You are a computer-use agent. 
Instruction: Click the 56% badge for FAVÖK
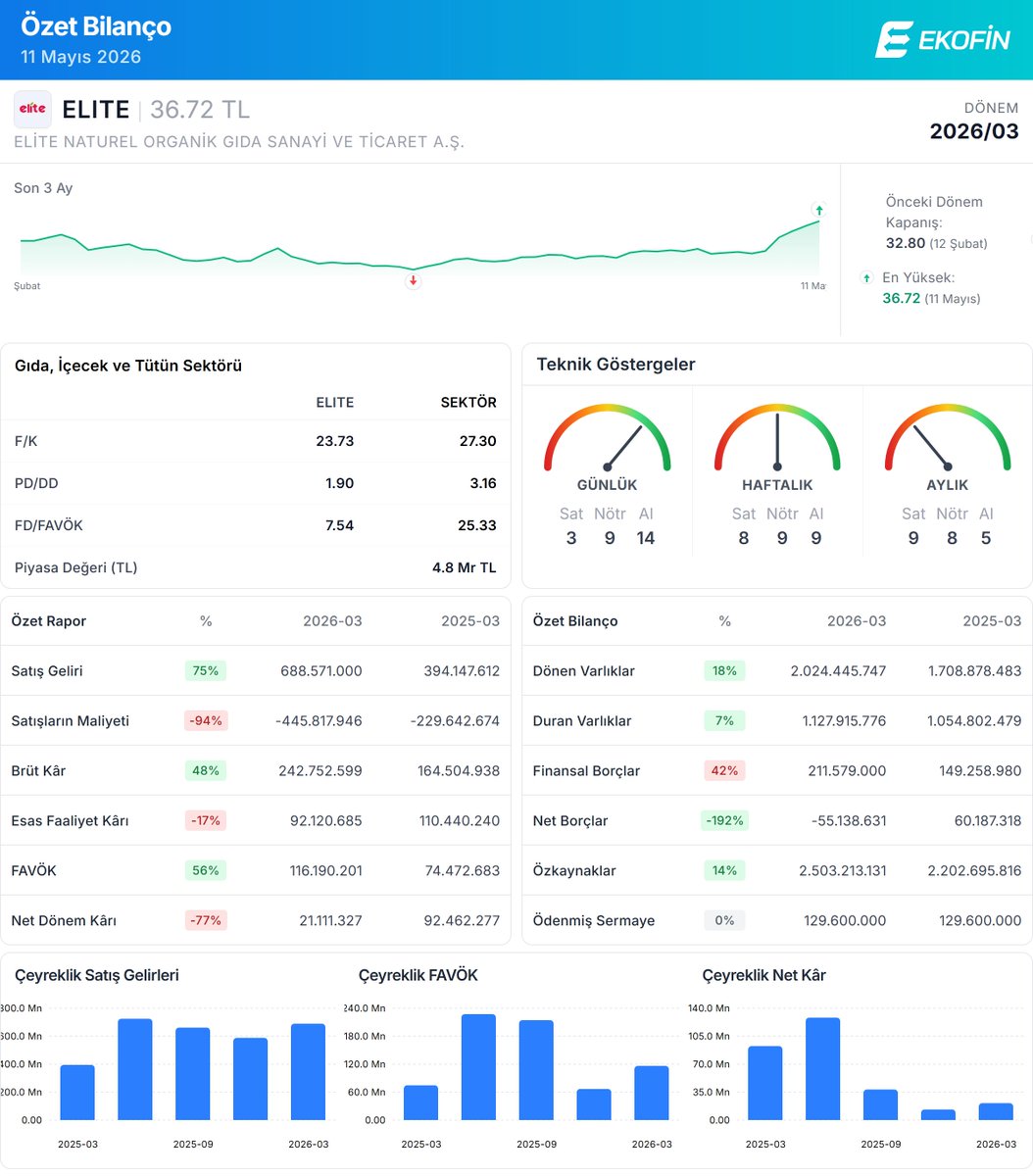(206, 870)
